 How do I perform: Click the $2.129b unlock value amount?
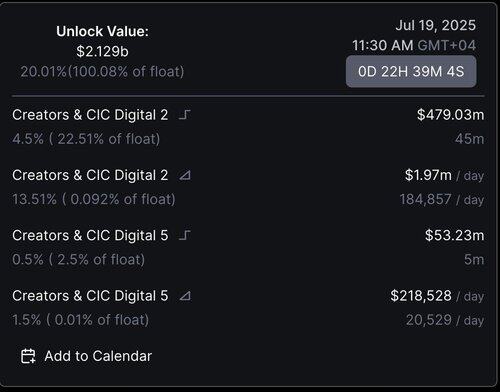coord(102,51)
